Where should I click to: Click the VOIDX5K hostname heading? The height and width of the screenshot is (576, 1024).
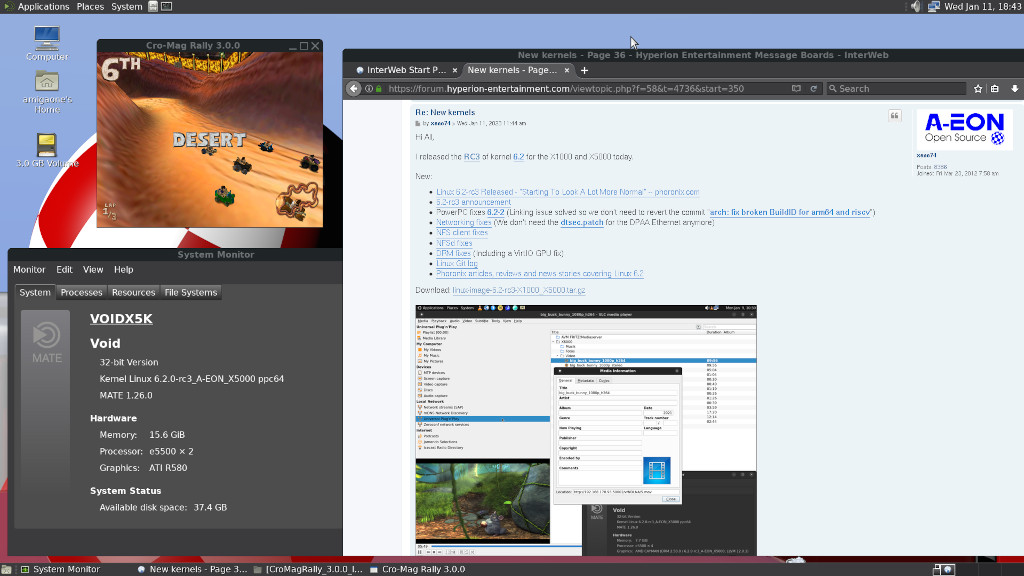point(121,319)
